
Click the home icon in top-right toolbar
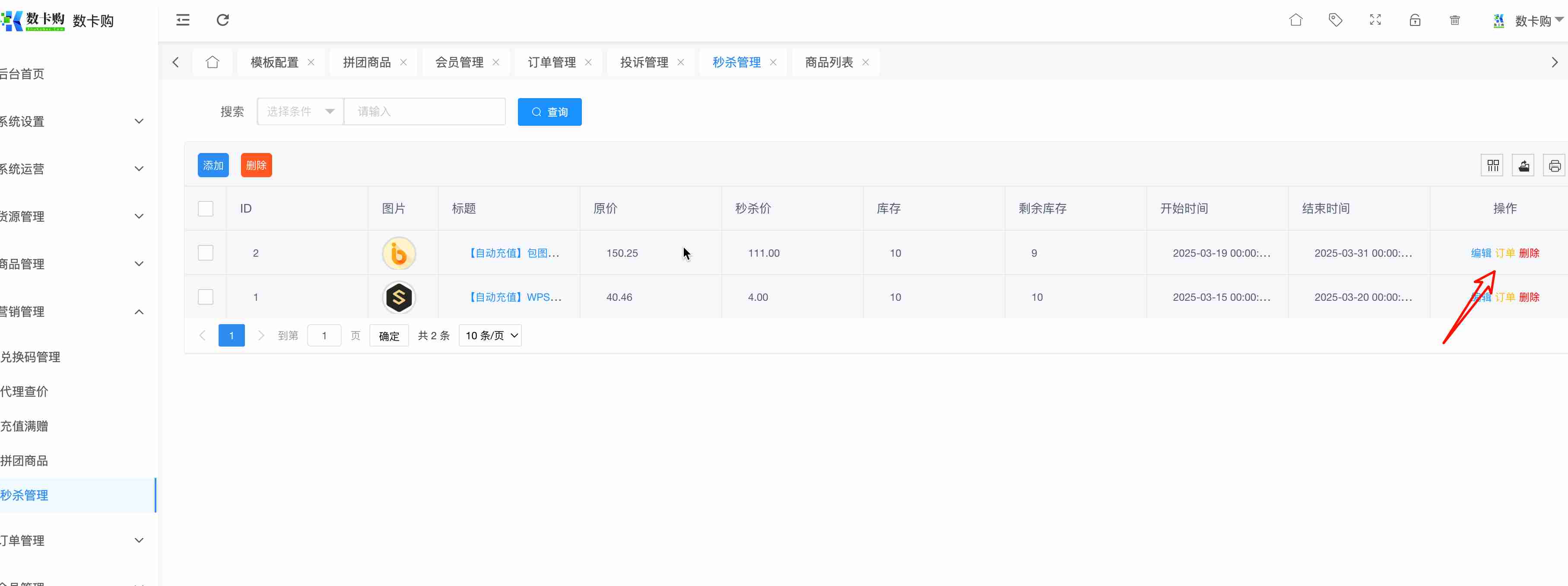pos(1296,20)
